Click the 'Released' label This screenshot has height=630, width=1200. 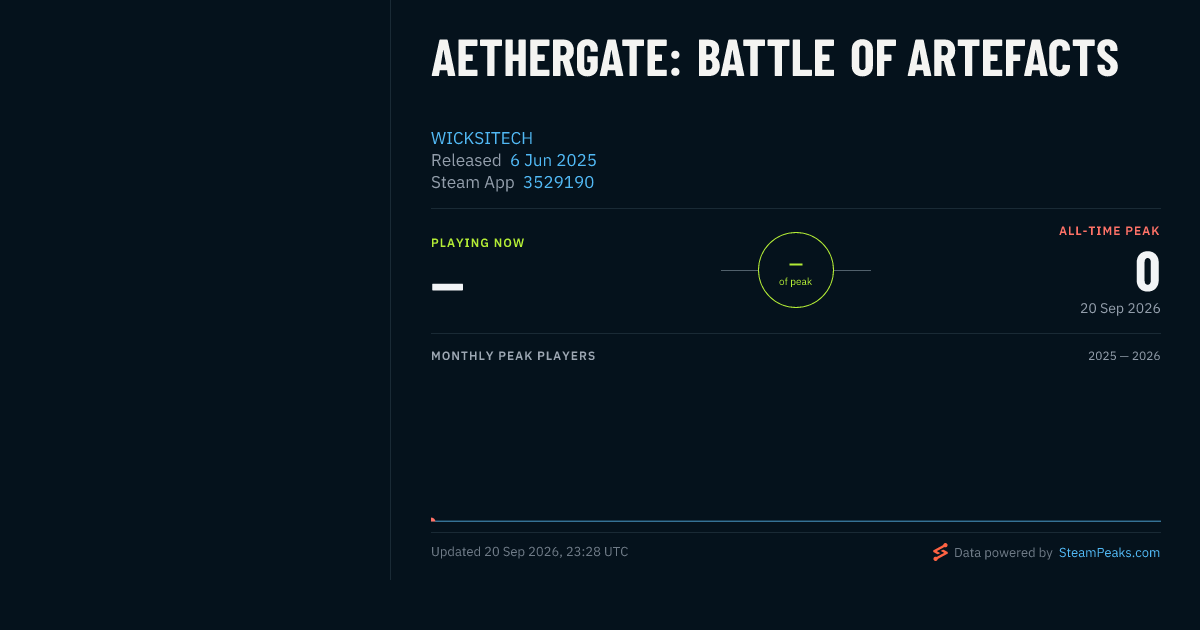(x=466, y=160)
